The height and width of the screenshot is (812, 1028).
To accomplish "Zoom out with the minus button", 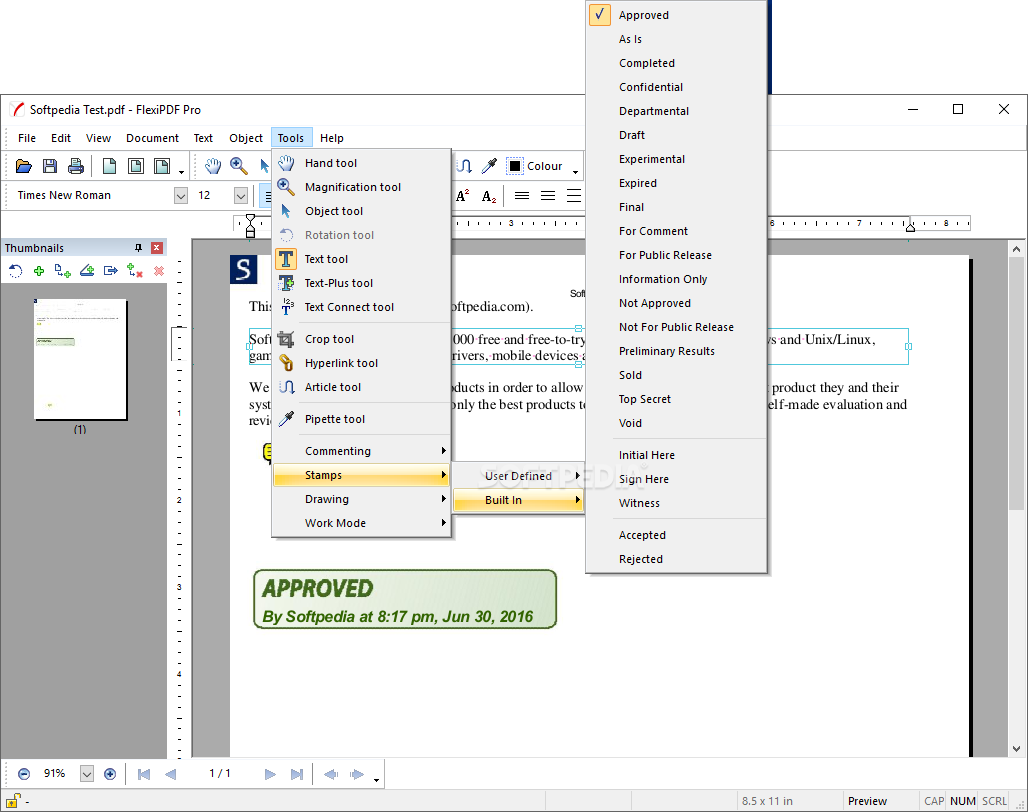I will coord(24,774).
